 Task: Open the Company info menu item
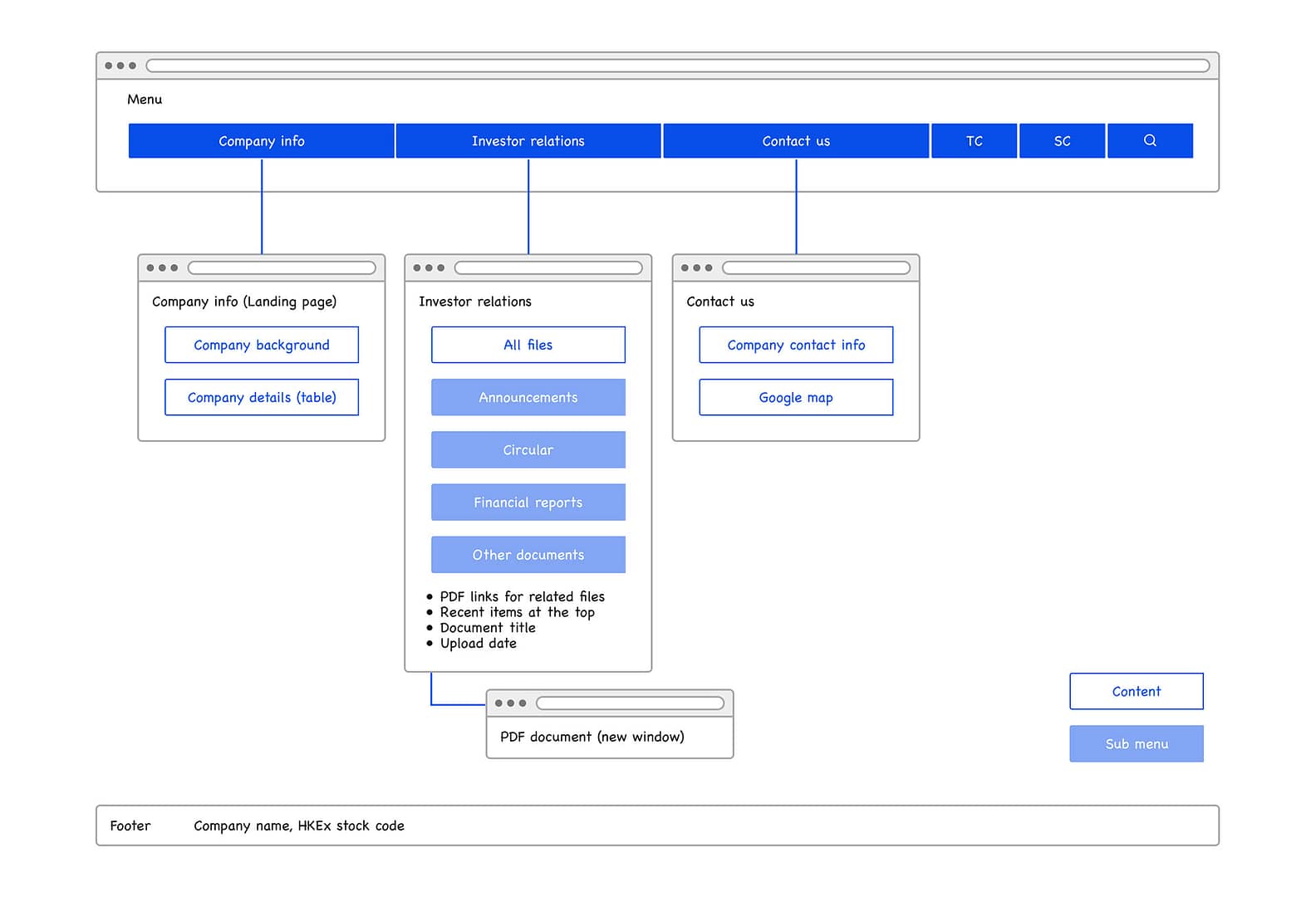(261, 141)
